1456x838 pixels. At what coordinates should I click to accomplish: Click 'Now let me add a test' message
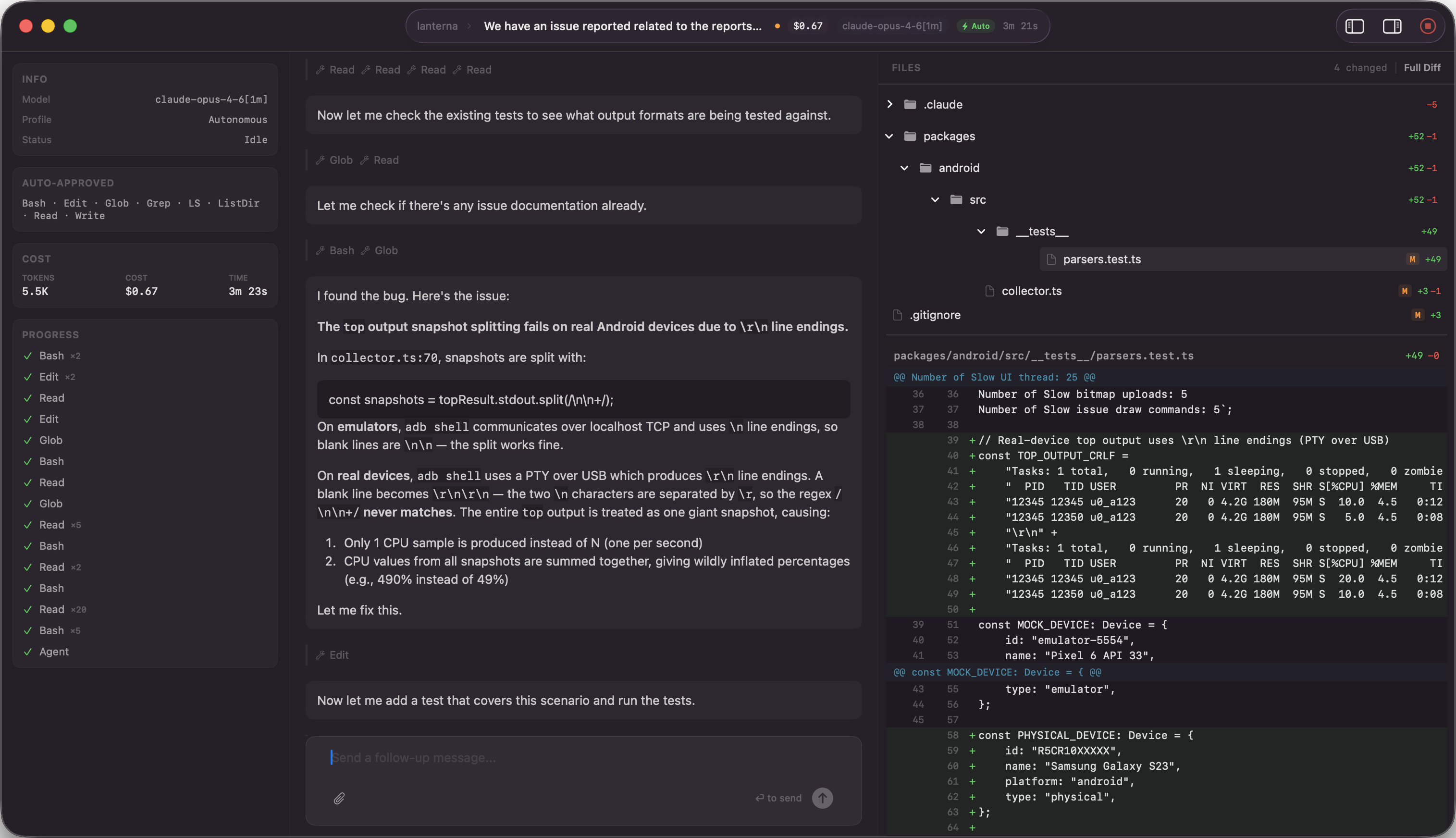[x=583, y=701]
